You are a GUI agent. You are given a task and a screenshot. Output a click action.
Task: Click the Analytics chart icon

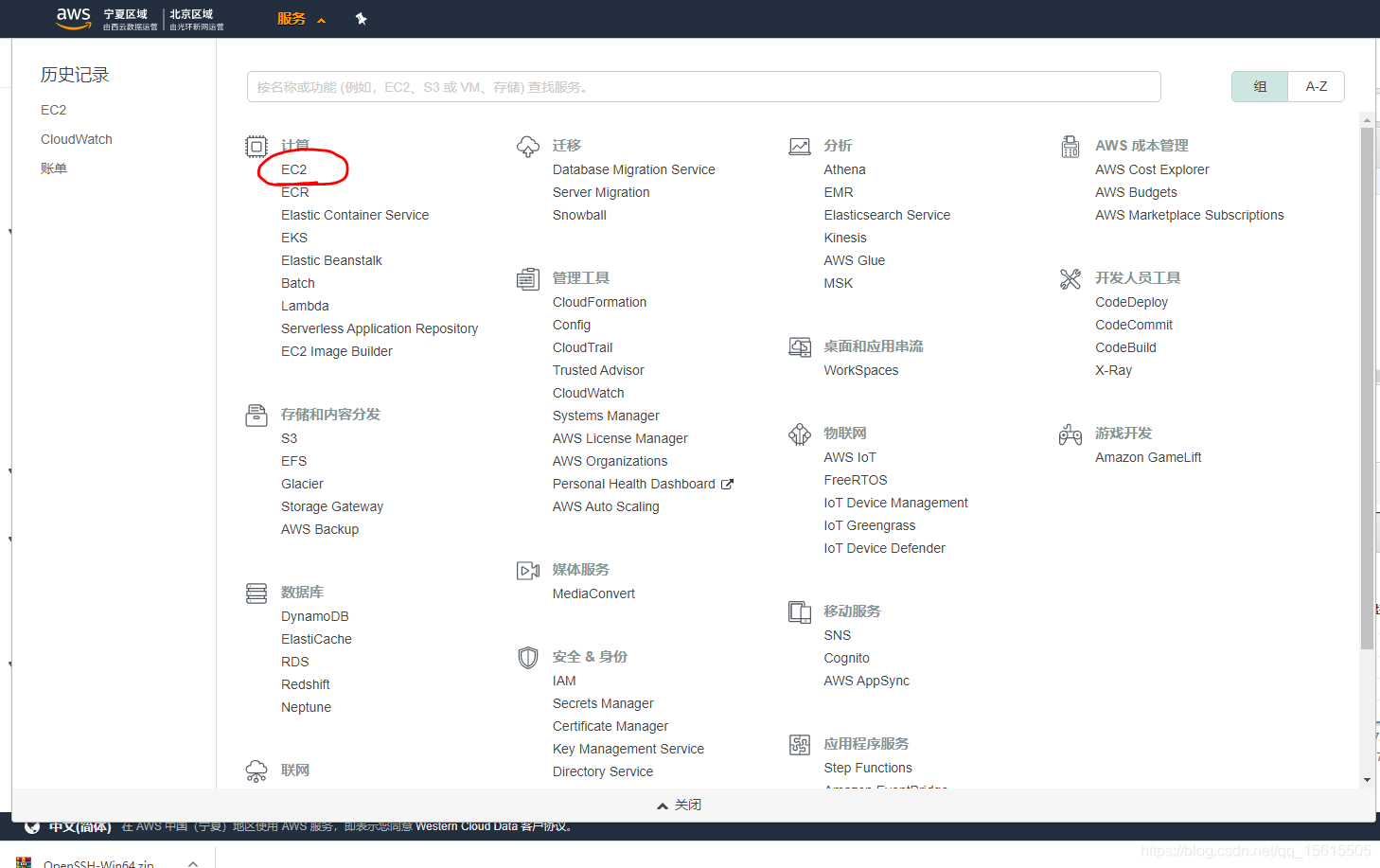800,147
